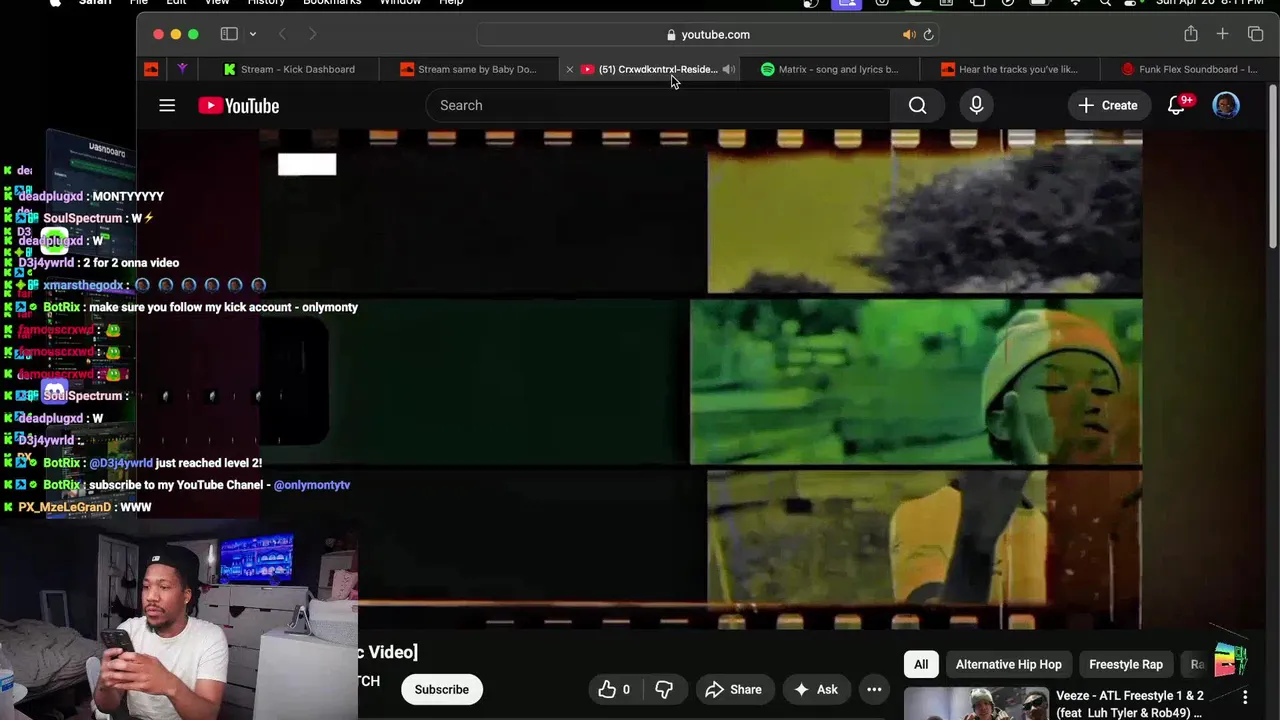
Task: Open the Veeze - ATL Freestyle 1 & 2 title
Action: (x=1129, y=704)
